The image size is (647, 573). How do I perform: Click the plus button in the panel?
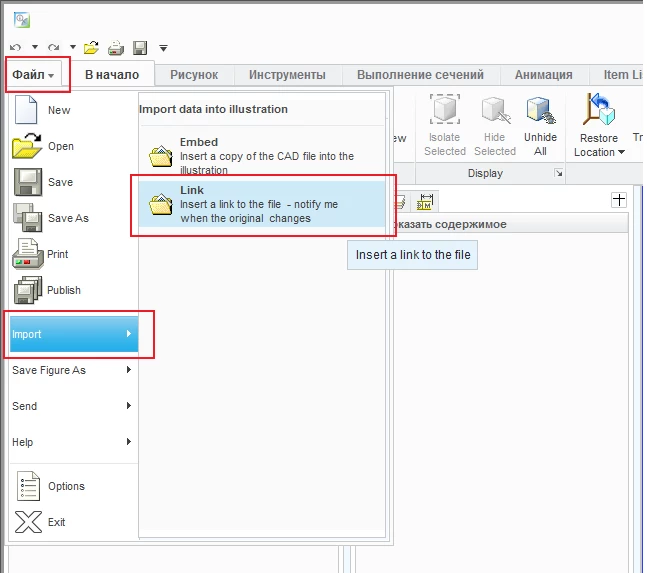pyautogui.click(x=619, y=200)
